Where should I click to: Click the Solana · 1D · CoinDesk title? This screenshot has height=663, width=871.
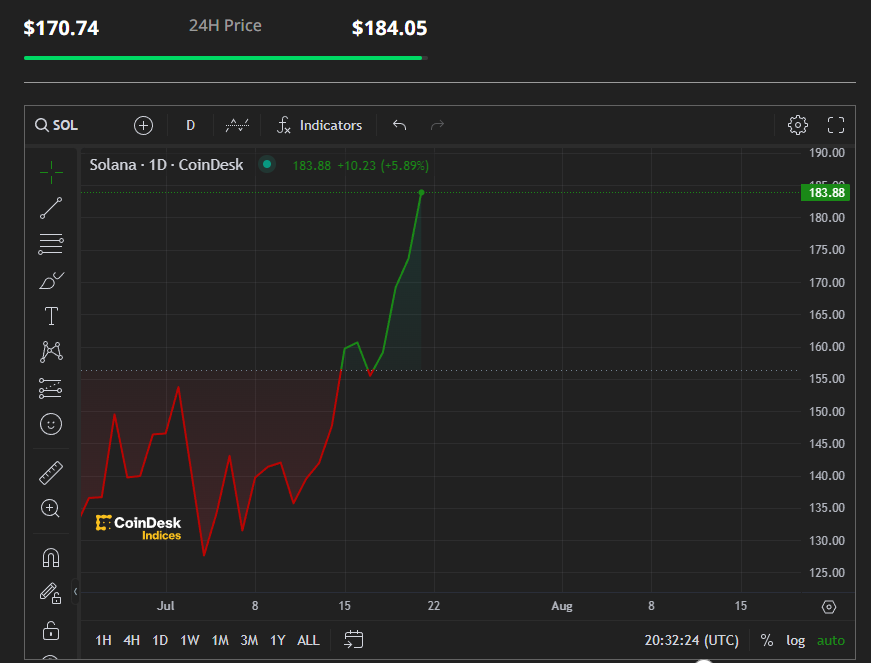click(166, 165)
